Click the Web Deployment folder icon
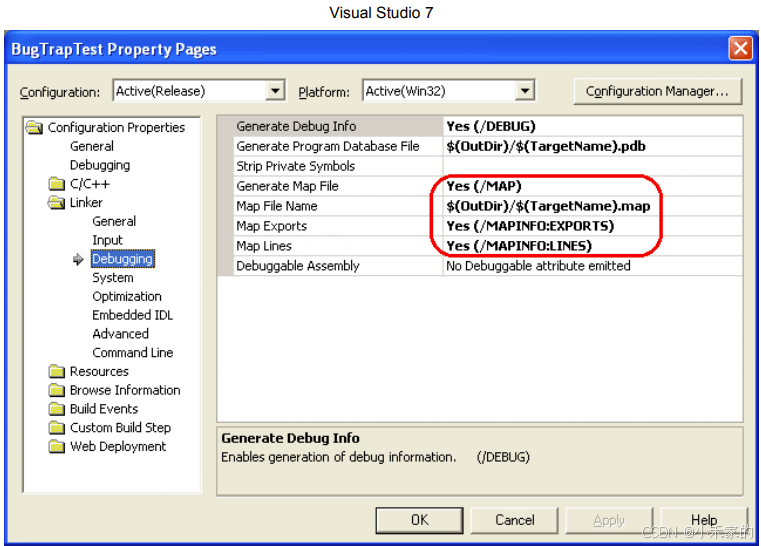Image resolution: width=761 pixels, height=546 pixels. 56,447
